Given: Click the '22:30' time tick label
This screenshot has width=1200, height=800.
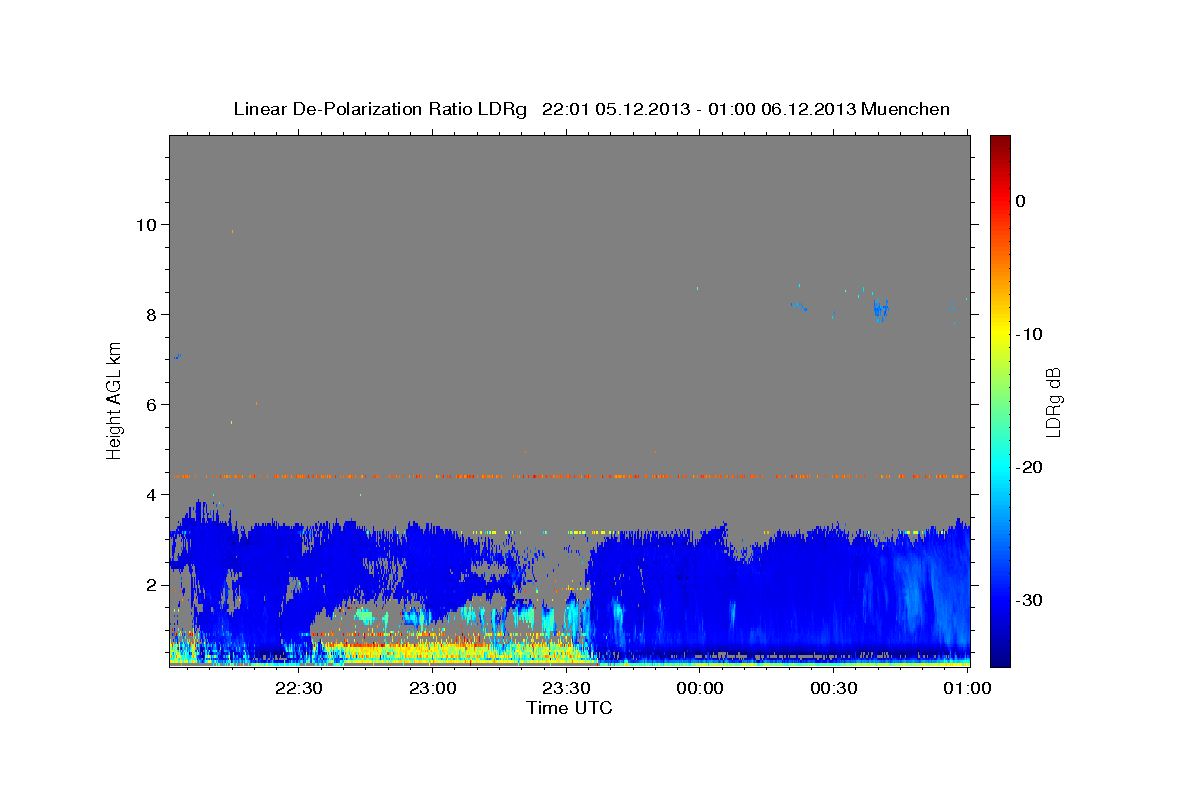Looking at the screenshot, I should click(x=298, y=689).
